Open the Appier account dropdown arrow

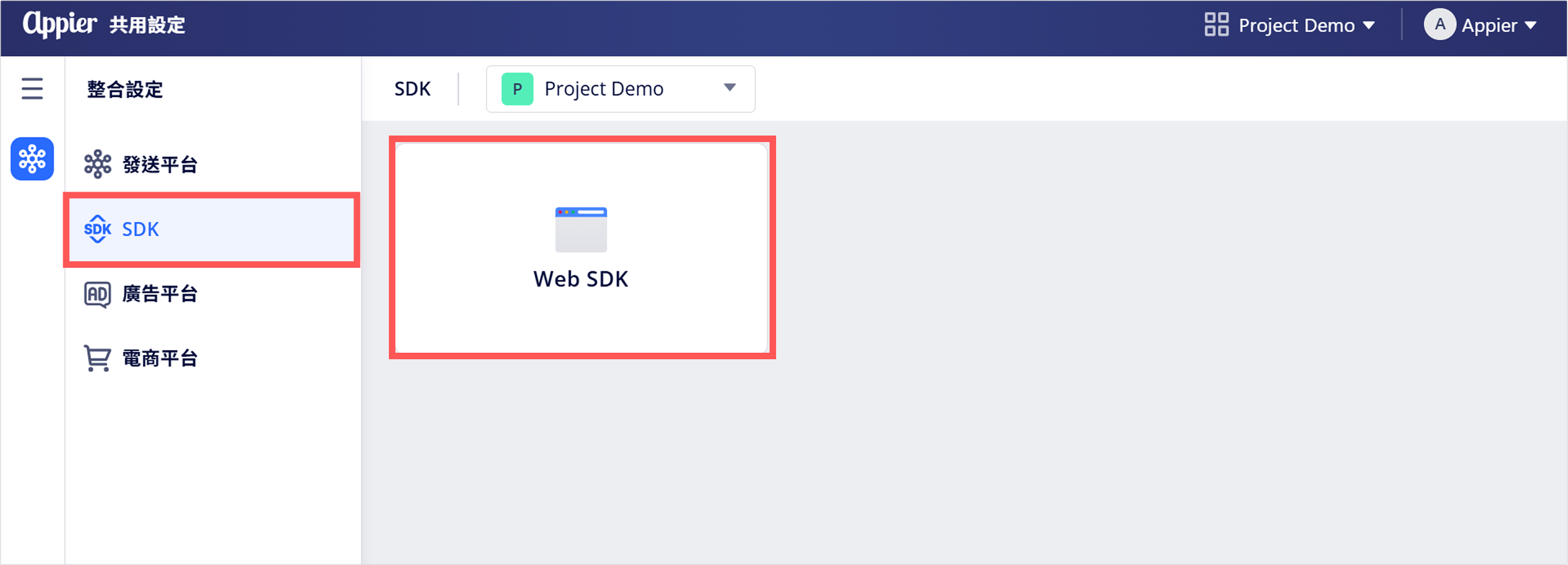(1531, 26)
